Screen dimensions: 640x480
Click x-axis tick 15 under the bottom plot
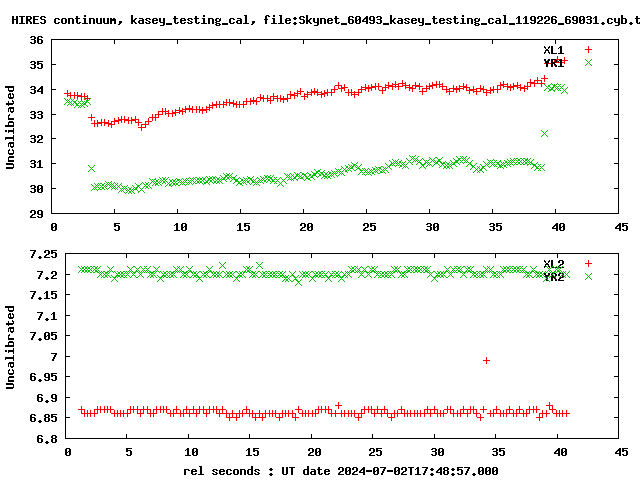[252, 452]
